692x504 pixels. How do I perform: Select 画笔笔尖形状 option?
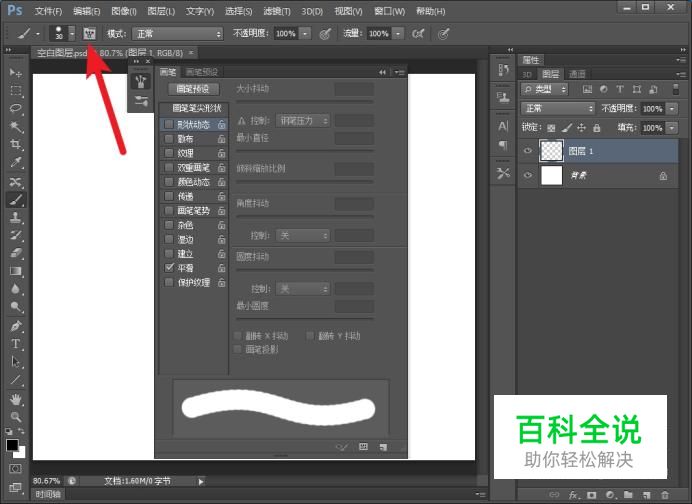197,108
